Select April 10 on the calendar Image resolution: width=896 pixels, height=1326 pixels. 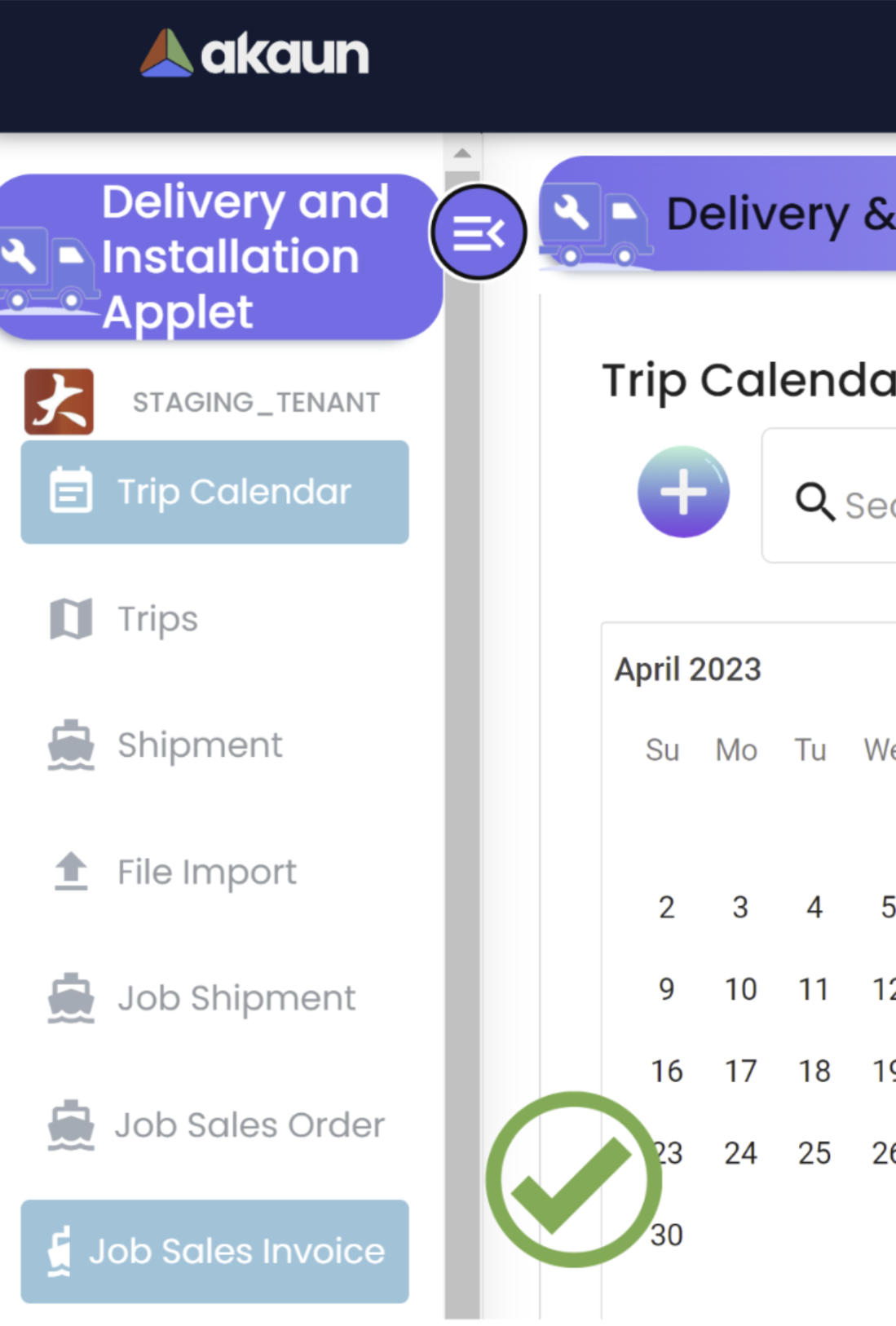(740, 989)
